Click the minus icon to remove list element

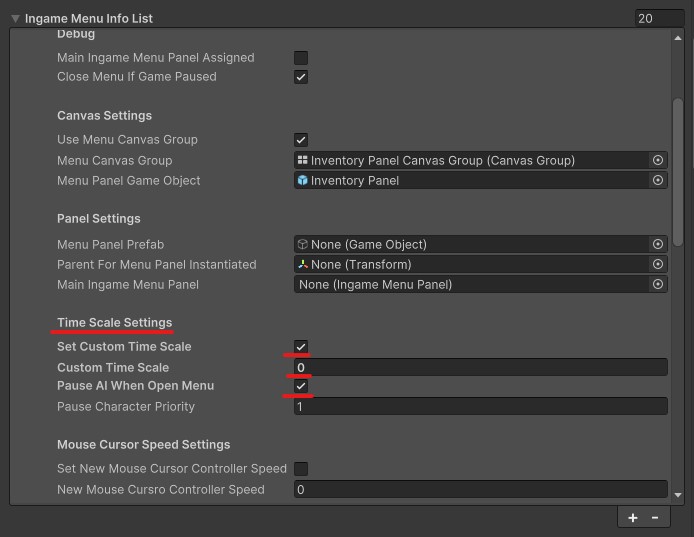(x=655, y=517)
